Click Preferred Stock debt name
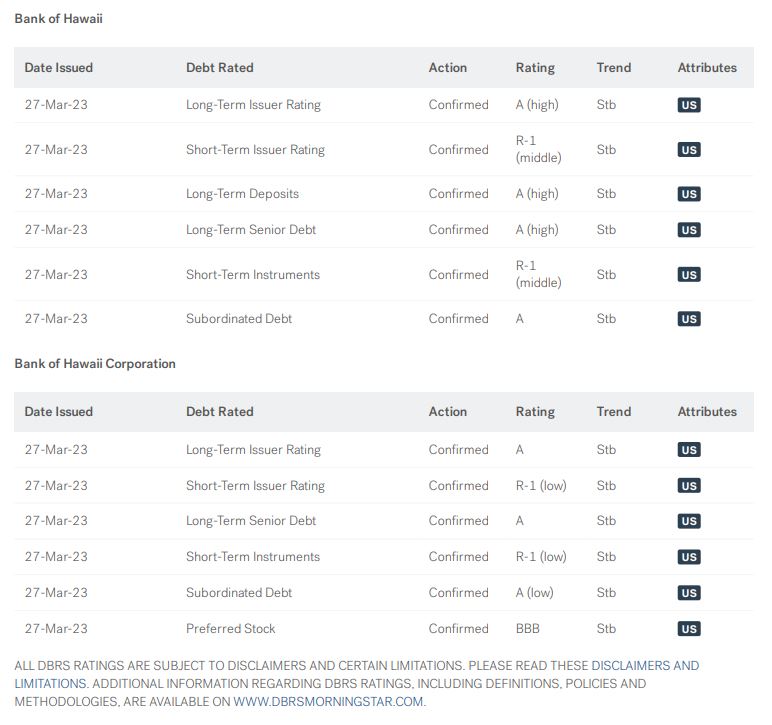The height and width of the screenshot is (725, 772). [x=230, y=629]
